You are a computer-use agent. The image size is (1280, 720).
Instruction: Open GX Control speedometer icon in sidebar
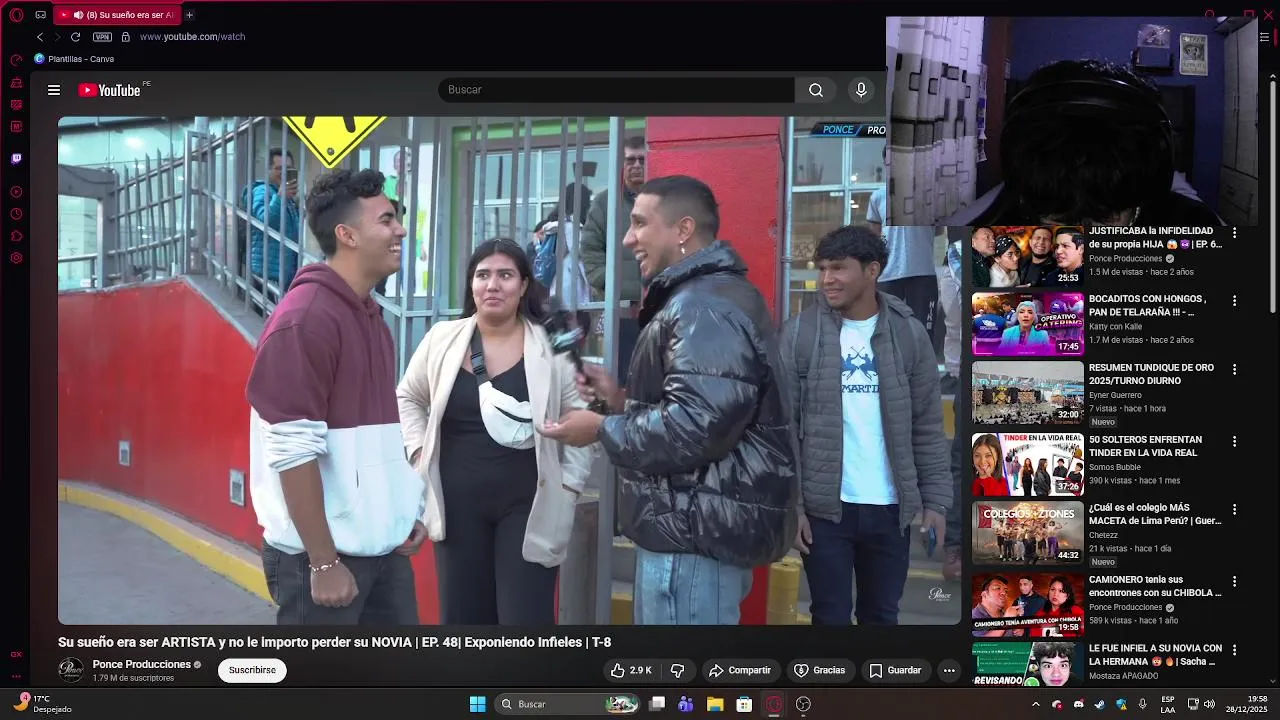(16, 60)
